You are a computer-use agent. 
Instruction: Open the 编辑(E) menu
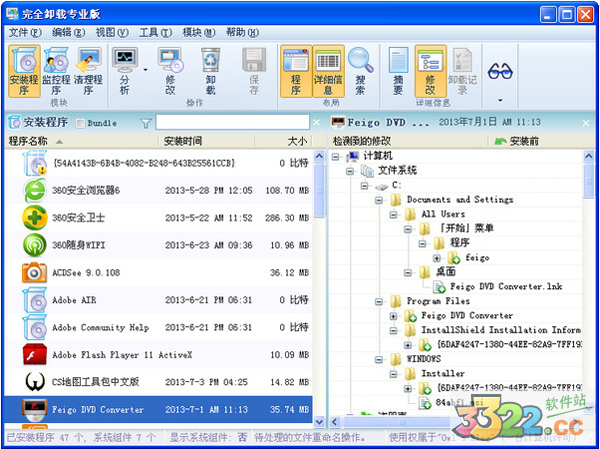68,33
